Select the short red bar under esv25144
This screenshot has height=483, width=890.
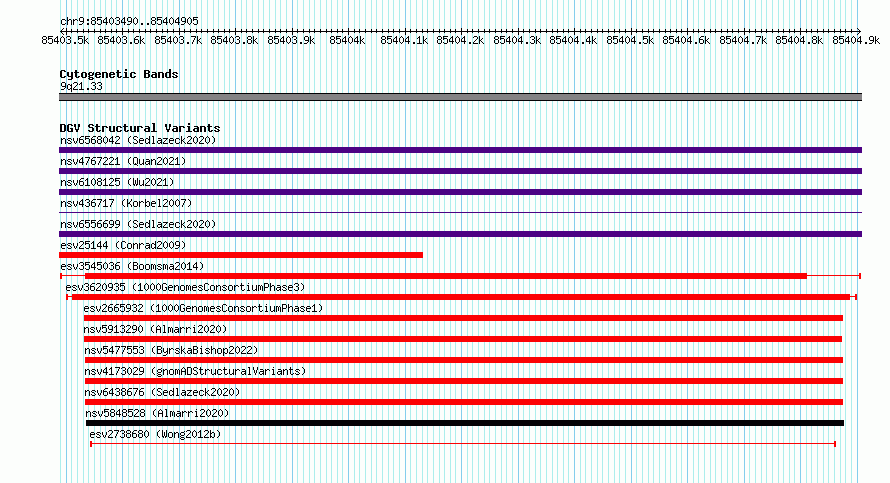click(x=241, y=255)
